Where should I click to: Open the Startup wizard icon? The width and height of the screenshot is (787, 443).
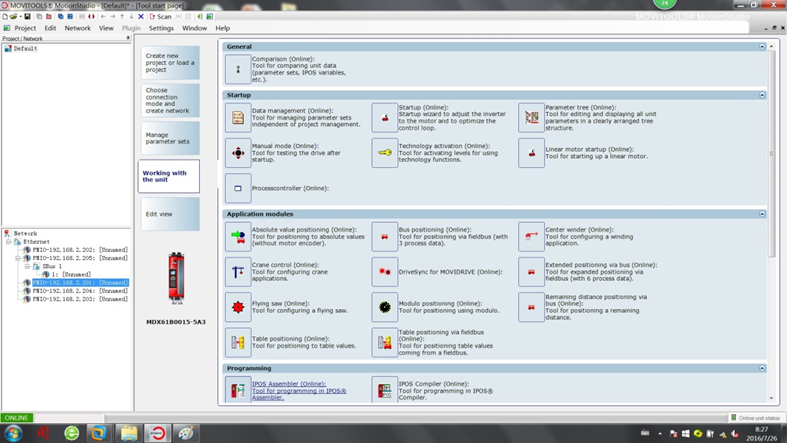pos(384,118)
